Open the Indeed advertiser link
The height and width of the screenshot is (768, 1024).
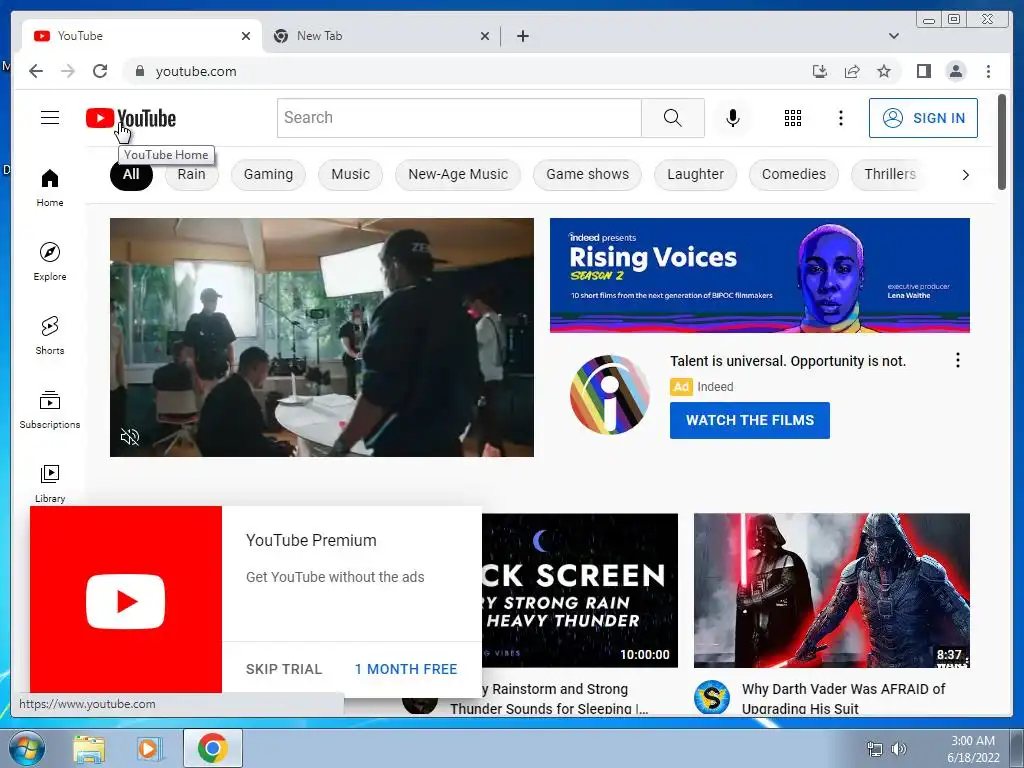click(715, 387)
